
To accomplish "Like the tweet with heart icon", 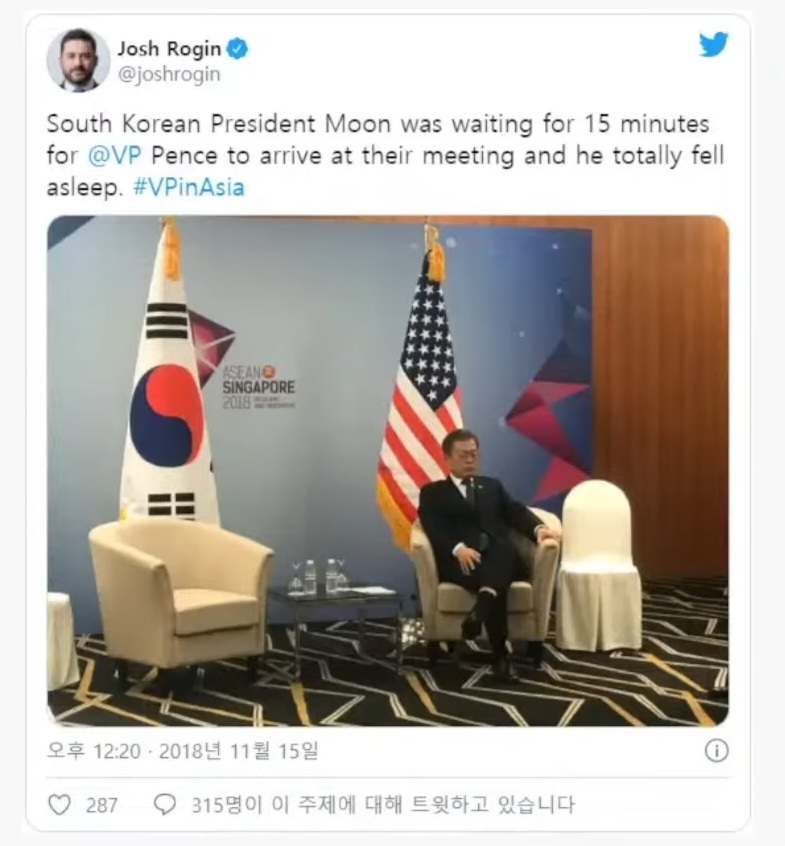I will 59,805.
